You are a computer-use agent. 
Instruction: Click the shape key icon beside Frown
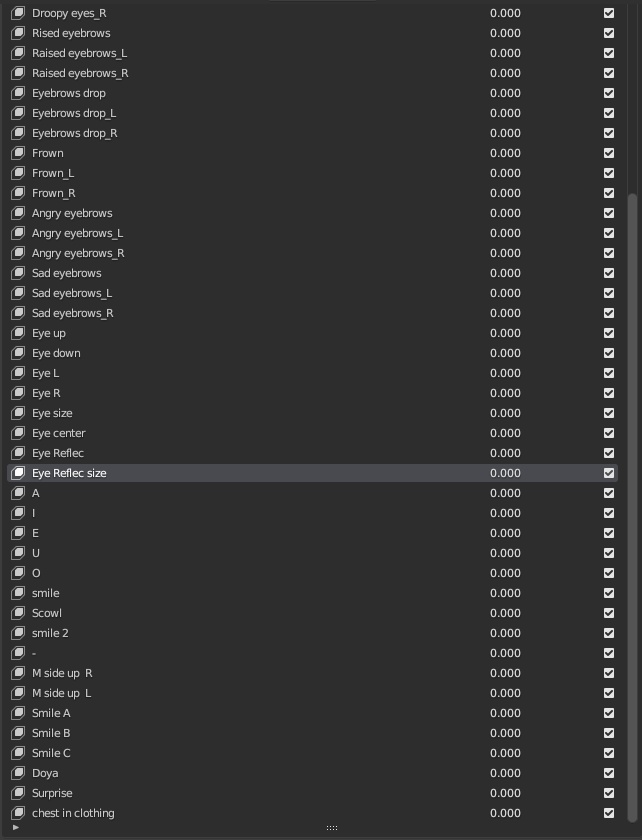pos(18,153)
